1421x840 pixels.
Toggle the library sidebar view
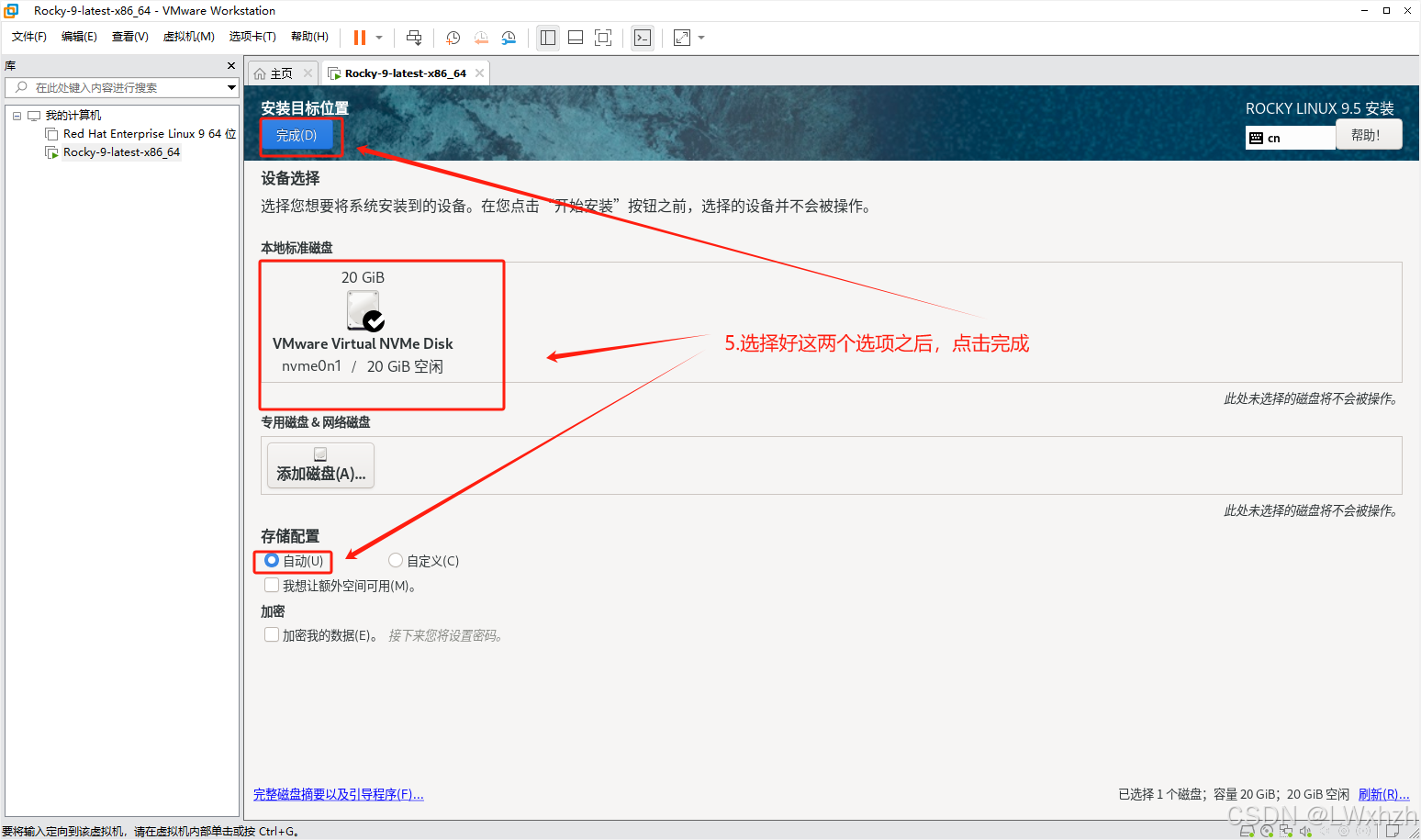coord(548,38)
